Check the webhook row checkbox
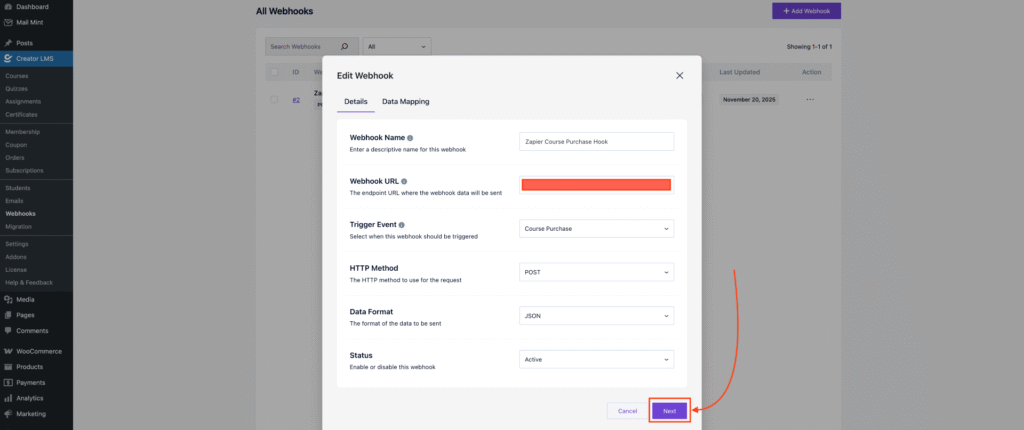Image resolution: width=1024 pixels, height=430 pixels. pos(274,99)
